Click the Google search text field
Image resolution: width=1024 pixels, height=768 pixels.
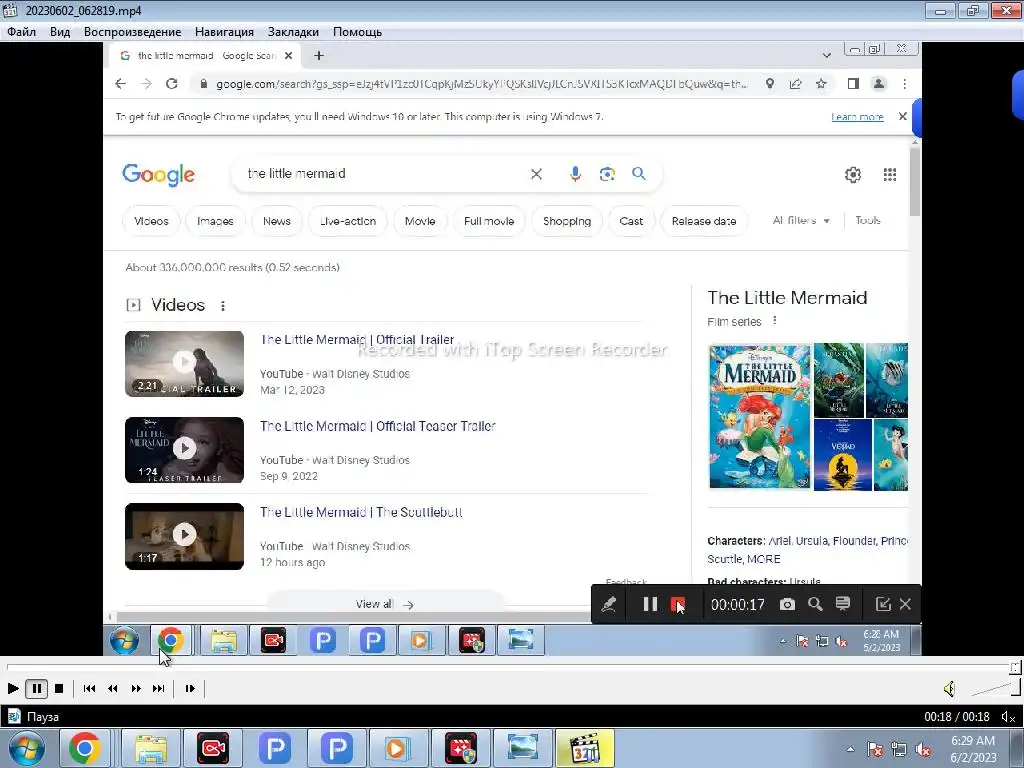click(x=385, y=174)
